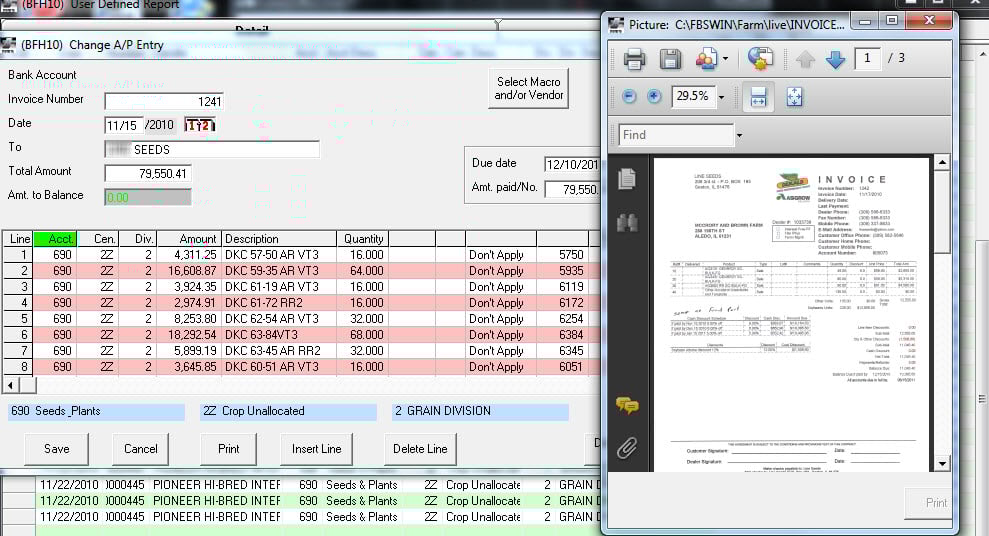Click the Invoice Number input field
This screenshot has height=536, width=989.
(164, 101)
